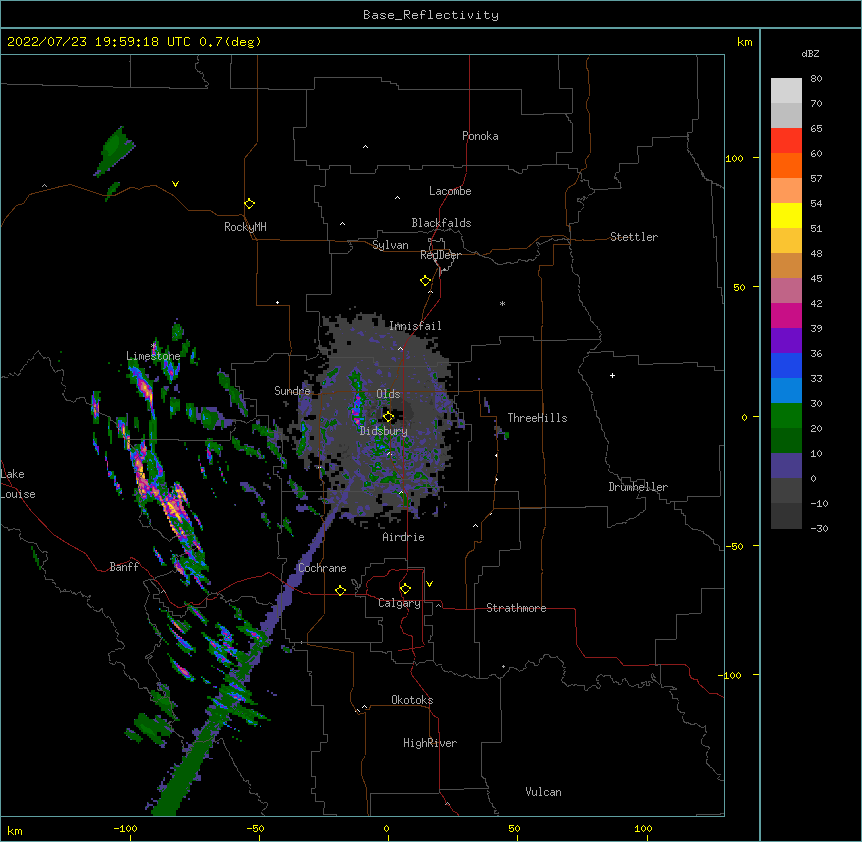Click the Sundre town label
Viewport: 862px width, 842px height.
pos(292,391)
